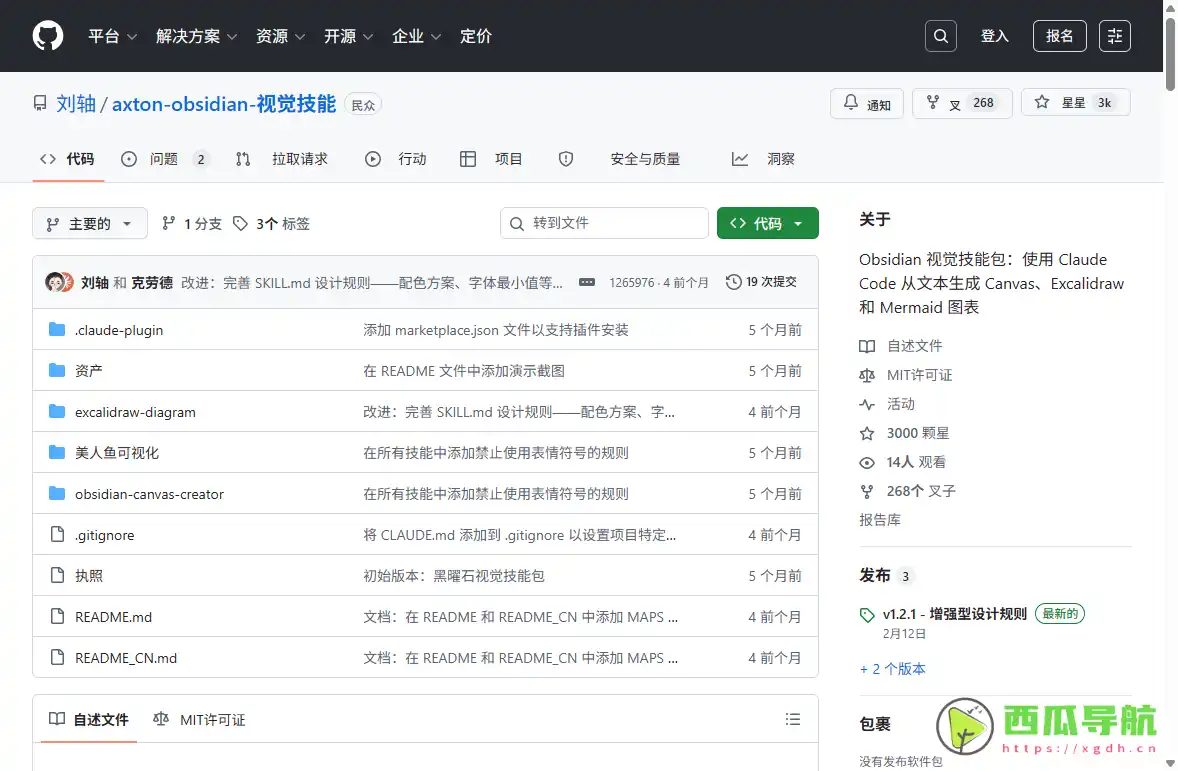Click the 登入 link
Screen dimensions: 1178x771
point(994,36)
